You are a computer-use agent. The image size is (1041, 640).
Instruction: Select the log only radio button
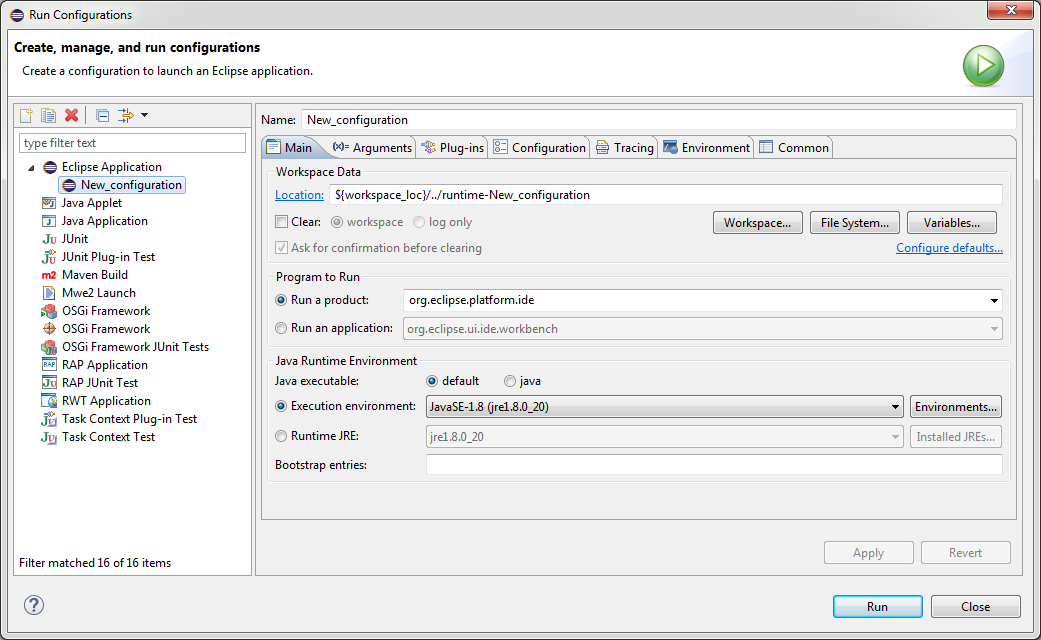coord(419,222)
